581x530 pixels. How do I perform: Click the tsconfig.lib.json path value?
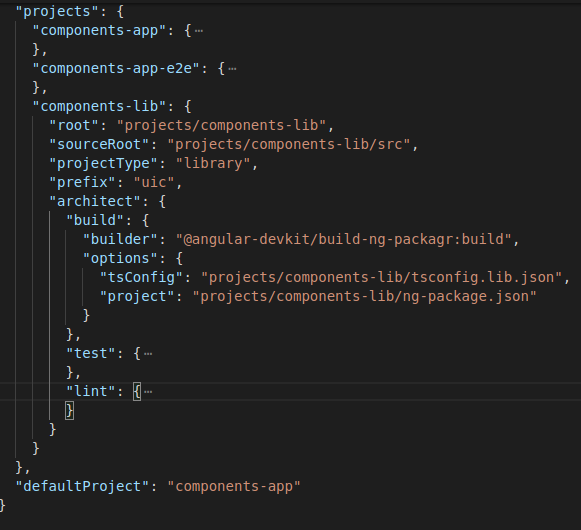tap(382, 278)
